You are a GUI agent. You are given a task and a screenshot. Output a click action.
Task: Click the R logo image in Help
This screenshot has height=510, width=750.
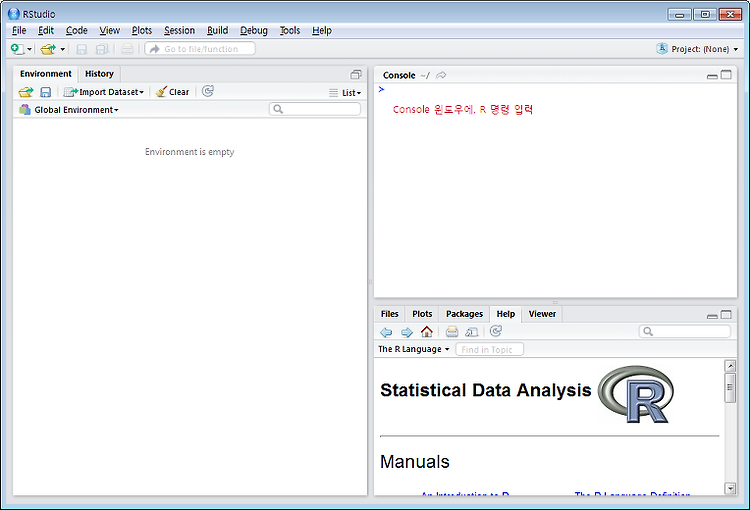pos(636,394)
